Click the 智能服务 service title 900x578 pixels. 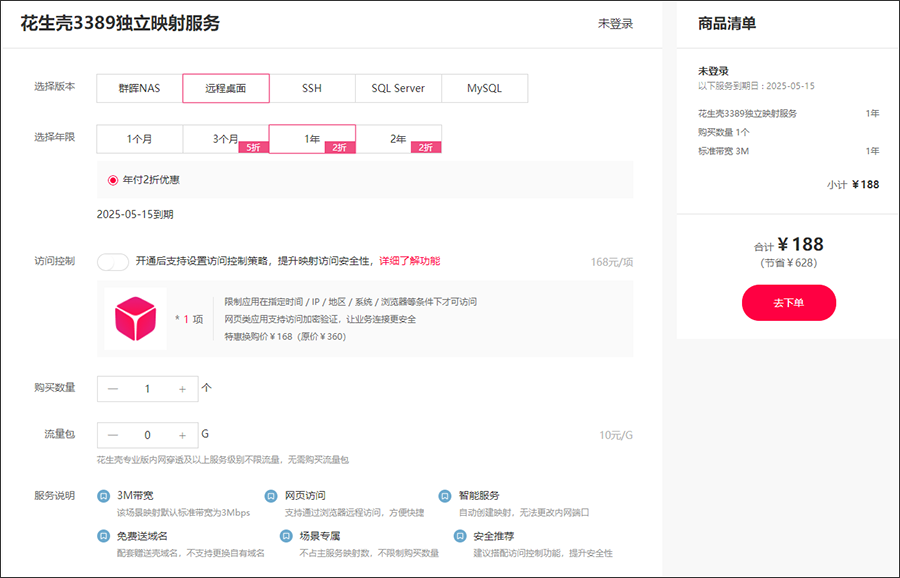[x=479, y=495]
